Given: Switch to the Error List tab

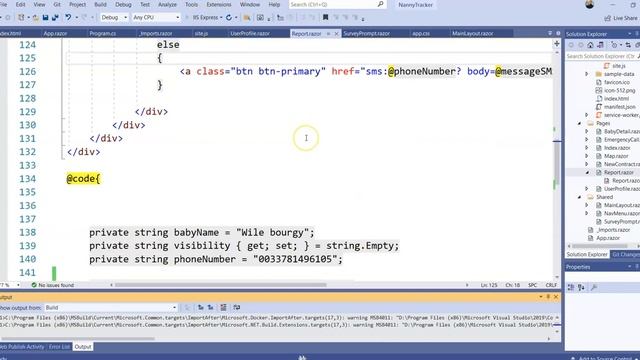Looking at the screenshot, I should pyautogui.click(x=59, y=347).
